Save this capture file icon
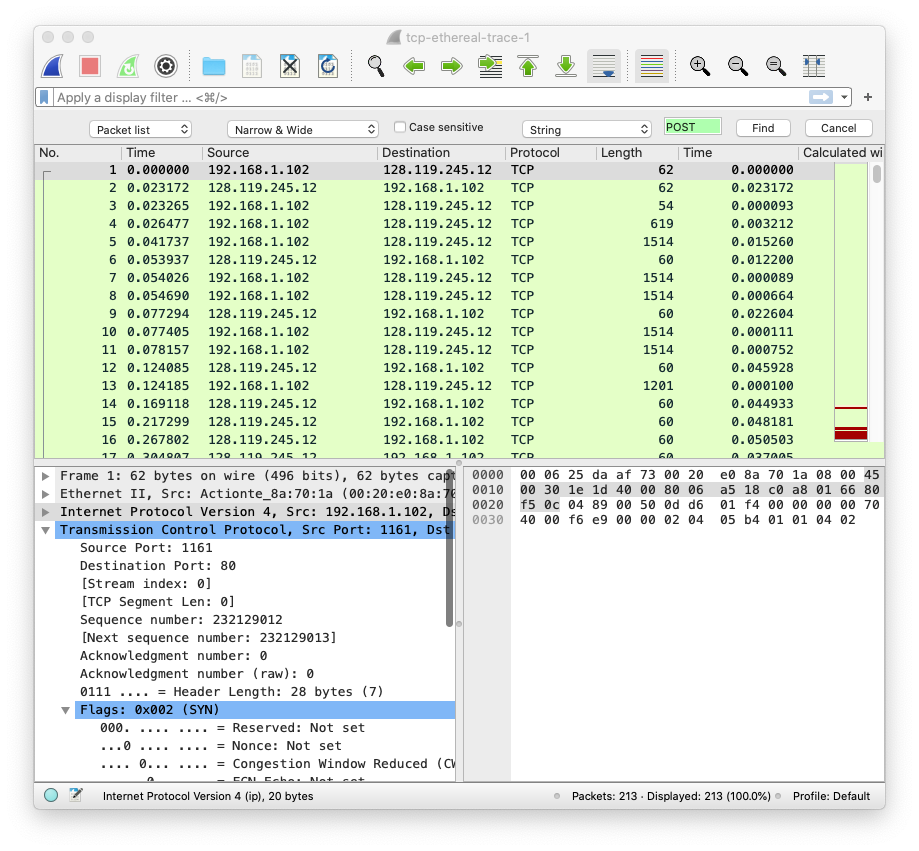 251,66
